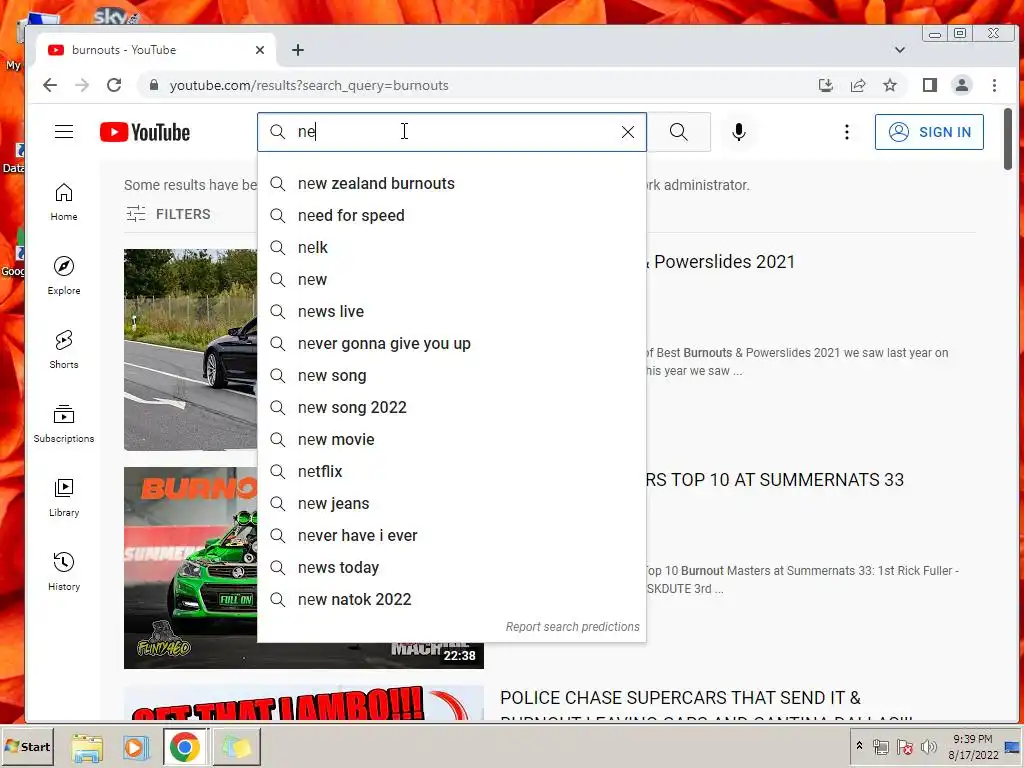Choose the "new natok 2022" suggestion

point(452,600)
